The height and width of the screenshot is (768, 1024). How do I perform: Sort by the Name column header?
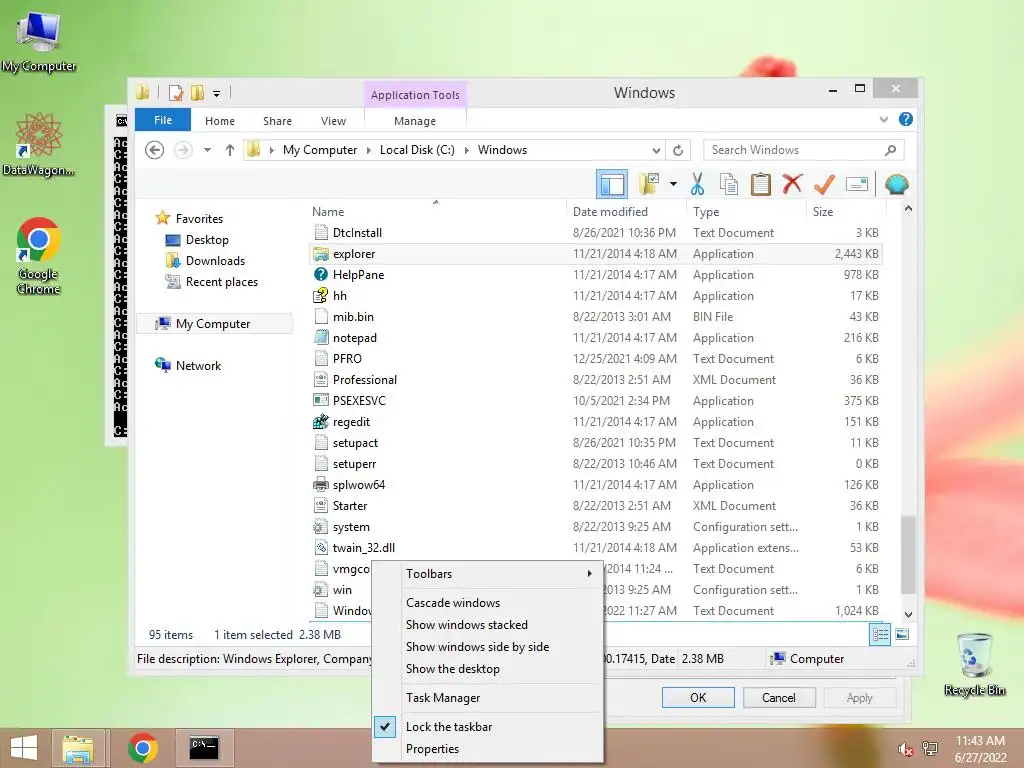(x=437, y=212)
